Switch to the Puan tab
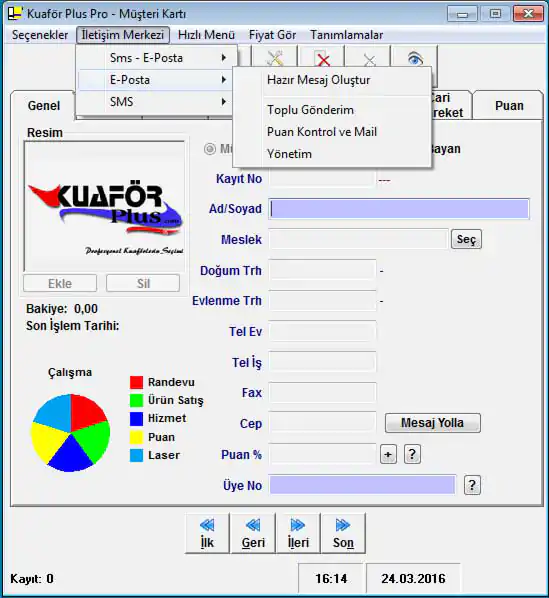This screenshot has height=598, width=549. tap(509, 106)
